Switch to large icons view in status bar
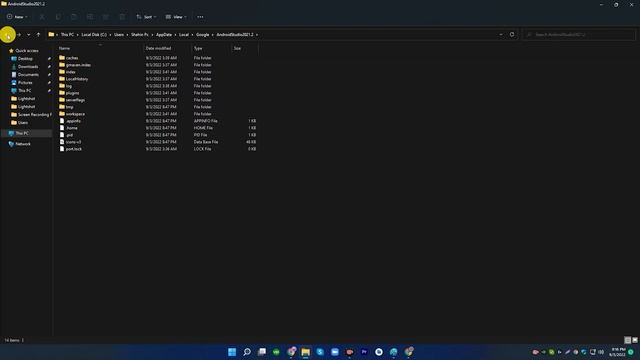This screenshot has width=640, height=360. coord(635,340)
